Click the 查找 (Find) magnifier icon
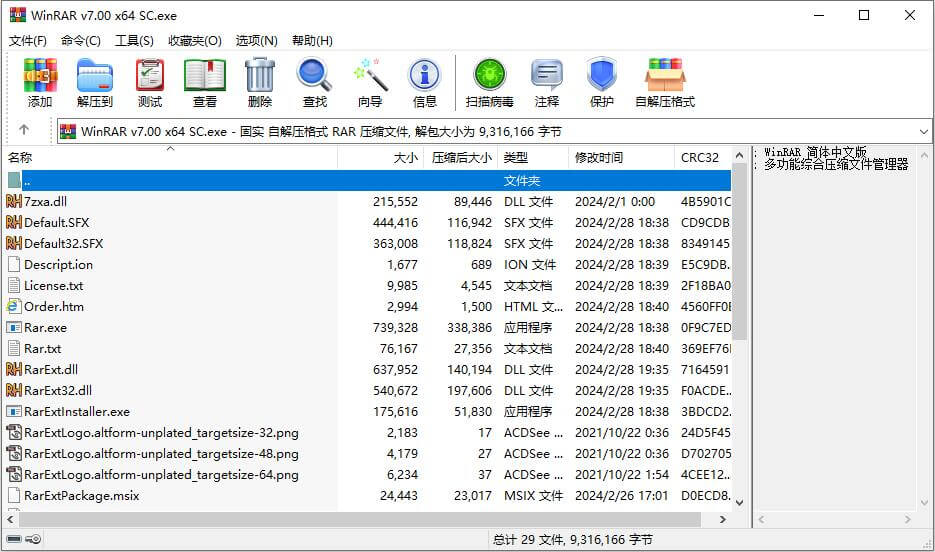935x552 pixels. [x=314, y=75]
